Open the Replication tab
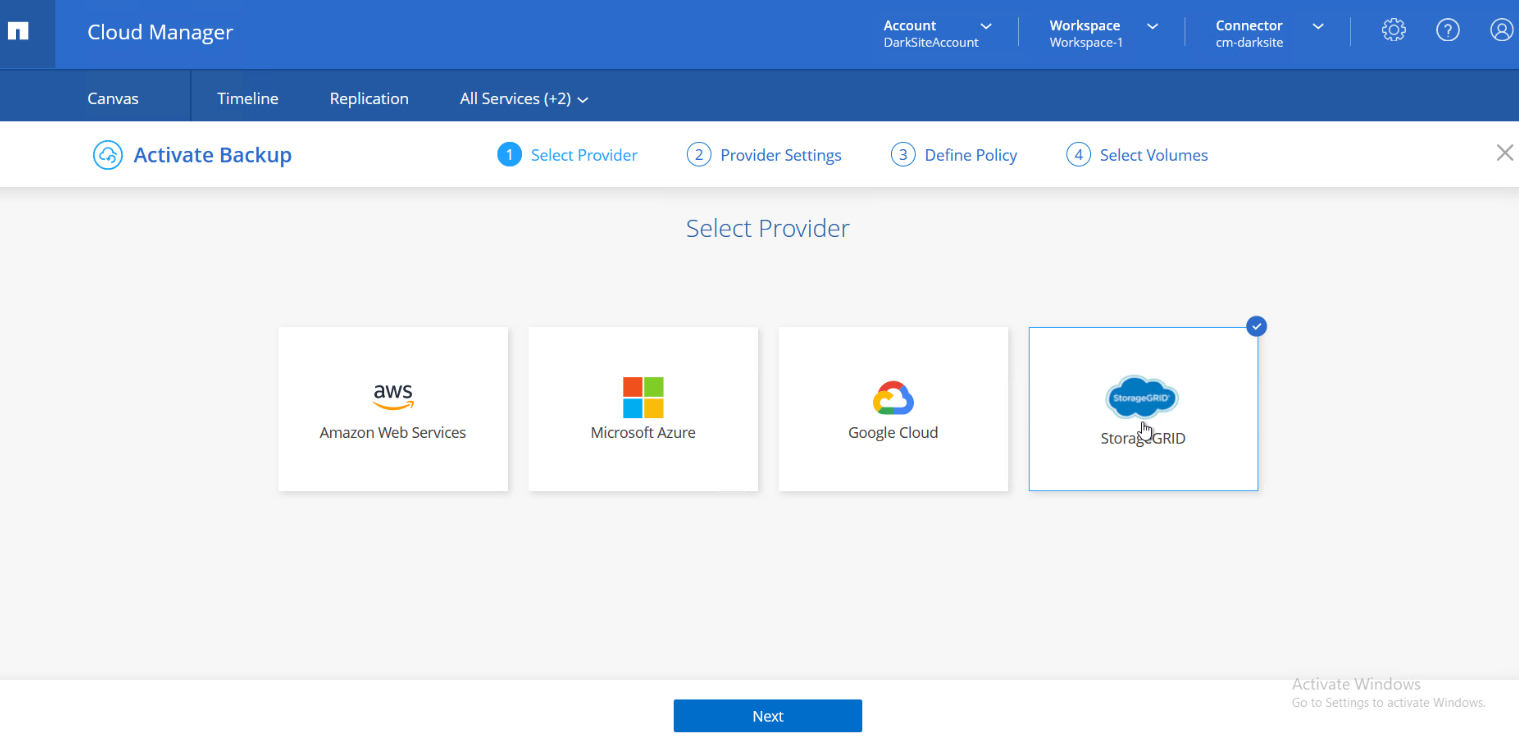Viewport: 1519px width, 740px height. (369, 98)
